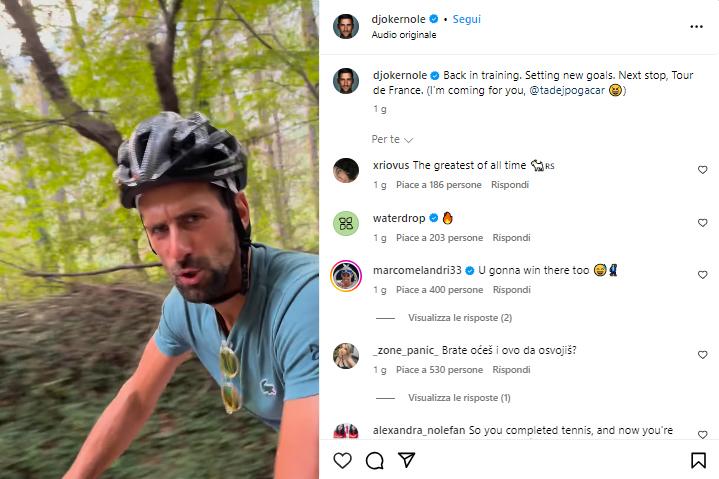Open the @tadejpogacar mention link

click(566, 90)
